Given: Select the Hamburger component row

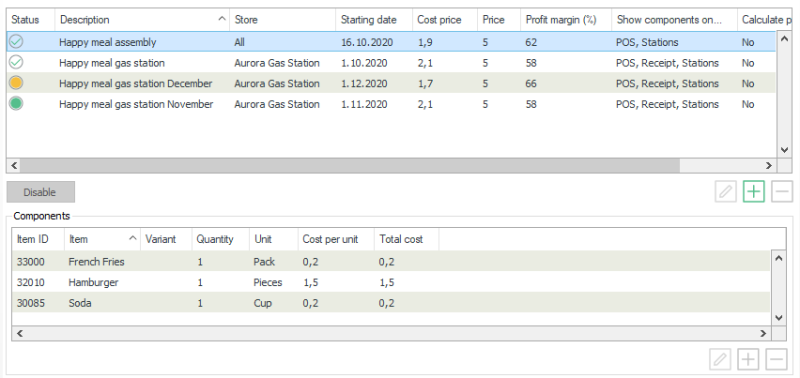Looking at the screenshot, I should point(391,282).
